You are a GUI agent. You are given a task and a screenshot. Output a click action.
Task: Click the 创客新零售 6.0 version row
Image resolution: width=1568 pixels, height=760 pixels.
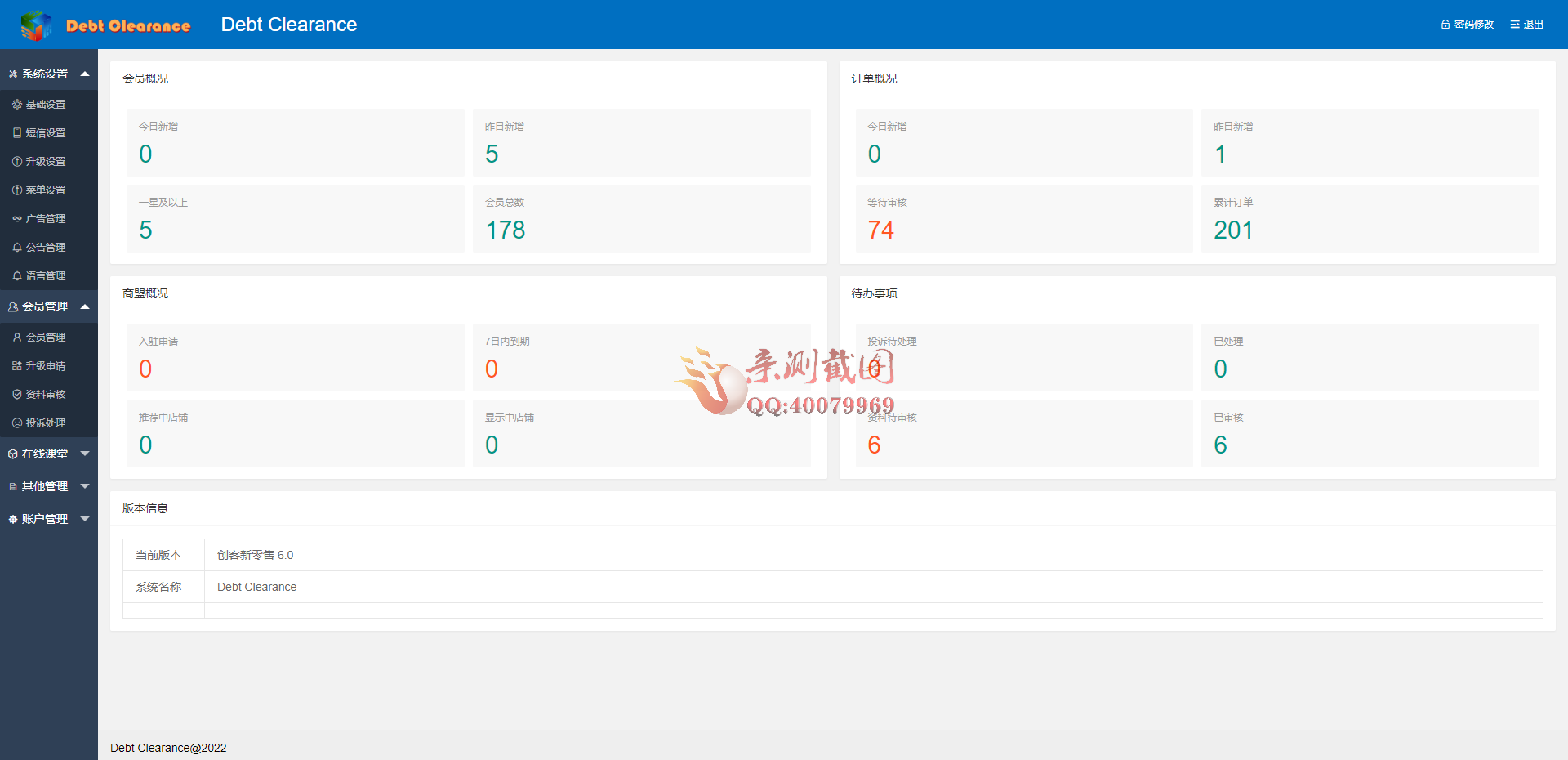click(x=254, y=555)
